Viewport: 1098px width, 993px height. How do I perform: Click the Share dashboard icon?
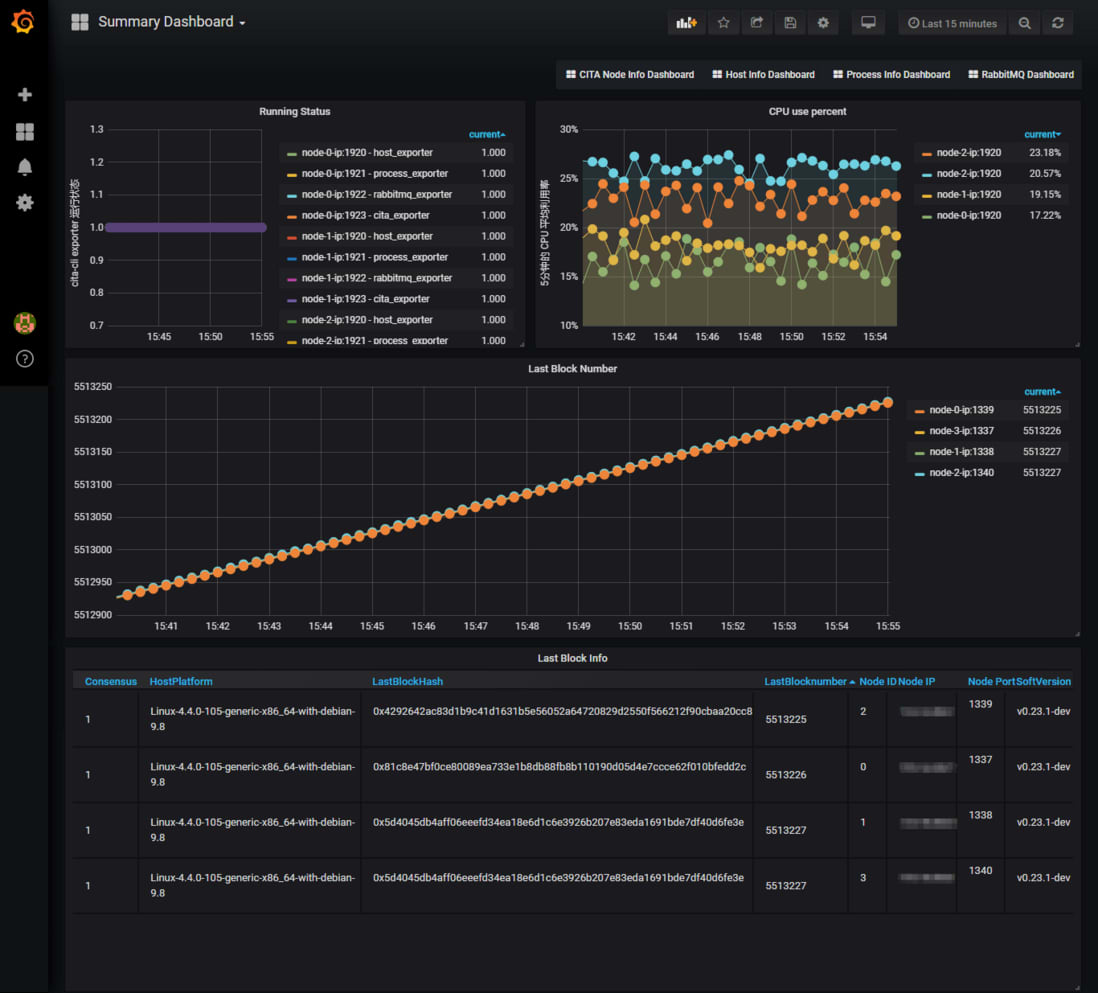tap(757, 23)
